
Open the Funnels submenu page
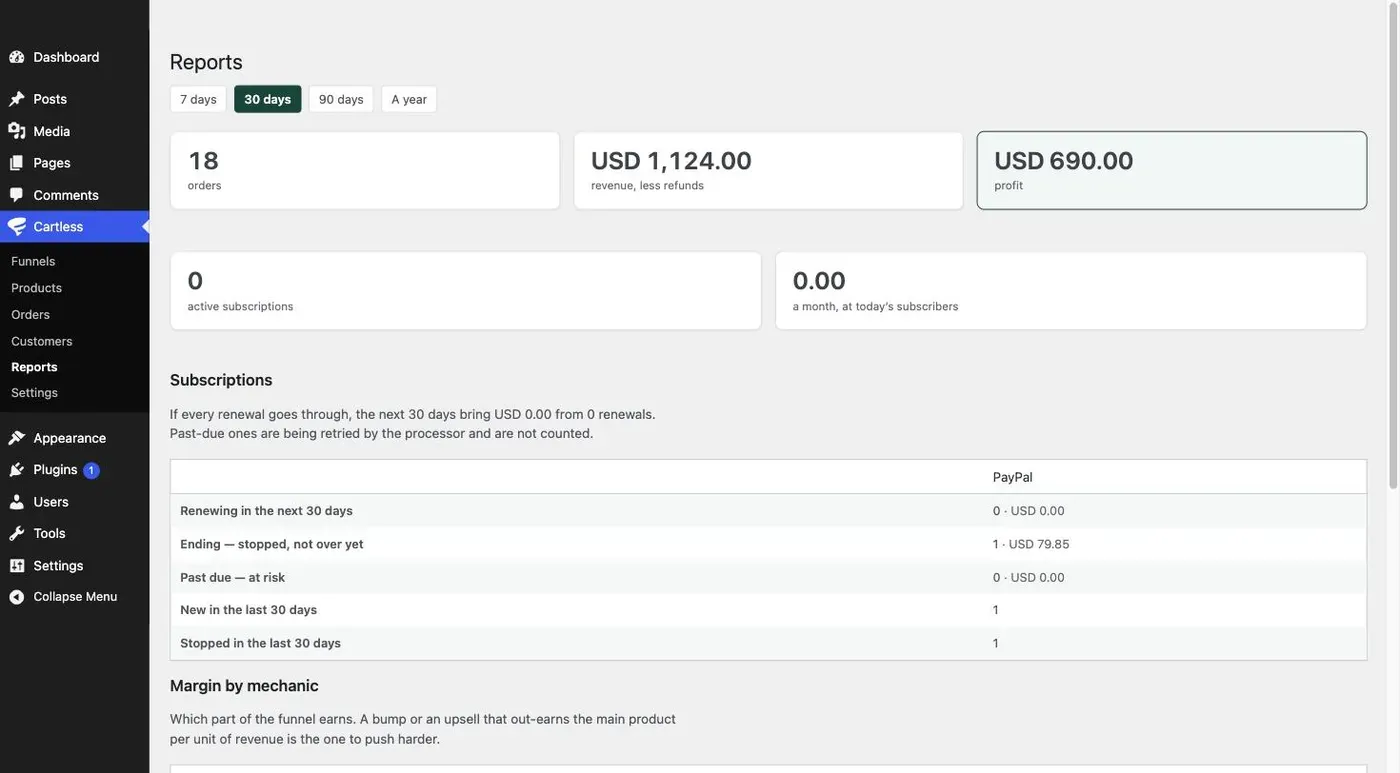click(33, 261)
